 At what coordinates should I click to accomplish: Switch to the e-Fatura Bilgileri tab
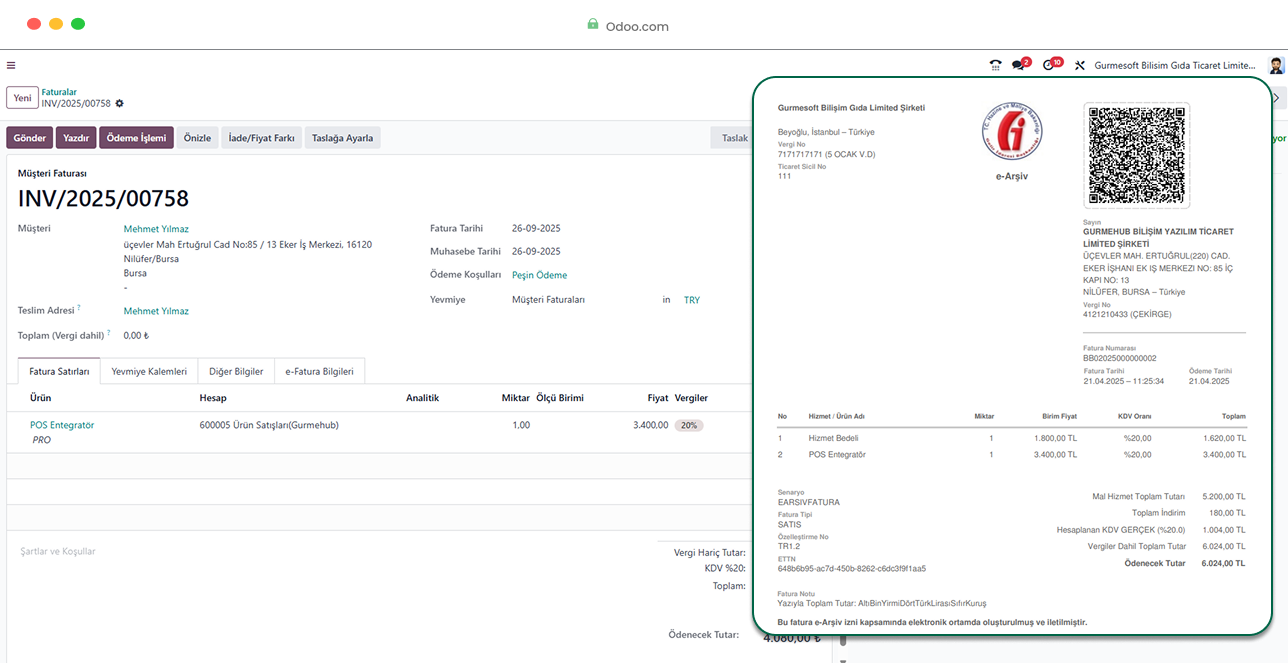pos(319,371)
